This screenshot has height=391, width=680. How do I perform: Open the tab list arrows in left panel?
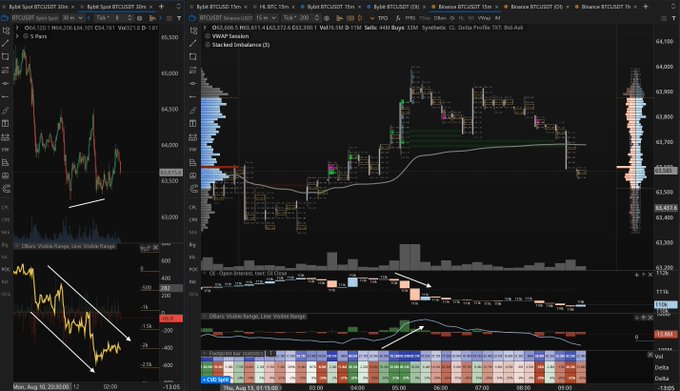tap(178, 7)
